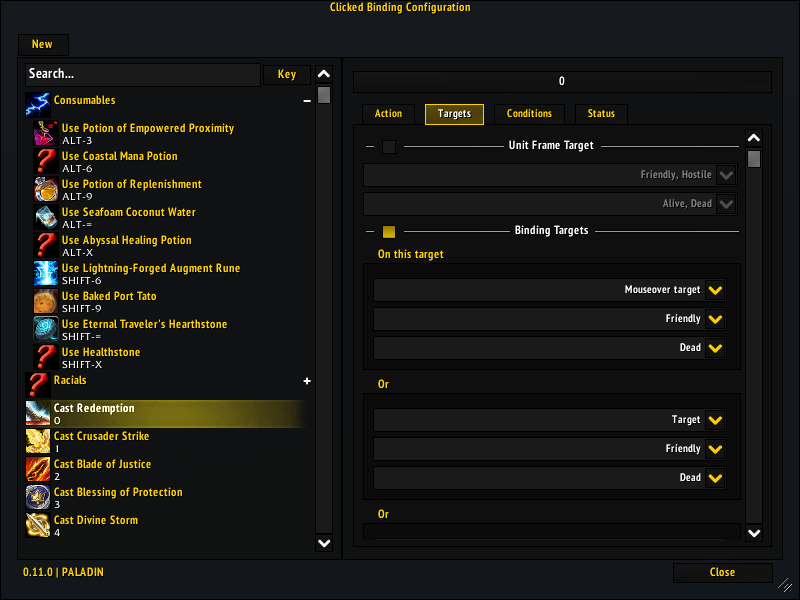Open the Mouseover target dropdown
The image size is (800, 600).
(715, 291)
